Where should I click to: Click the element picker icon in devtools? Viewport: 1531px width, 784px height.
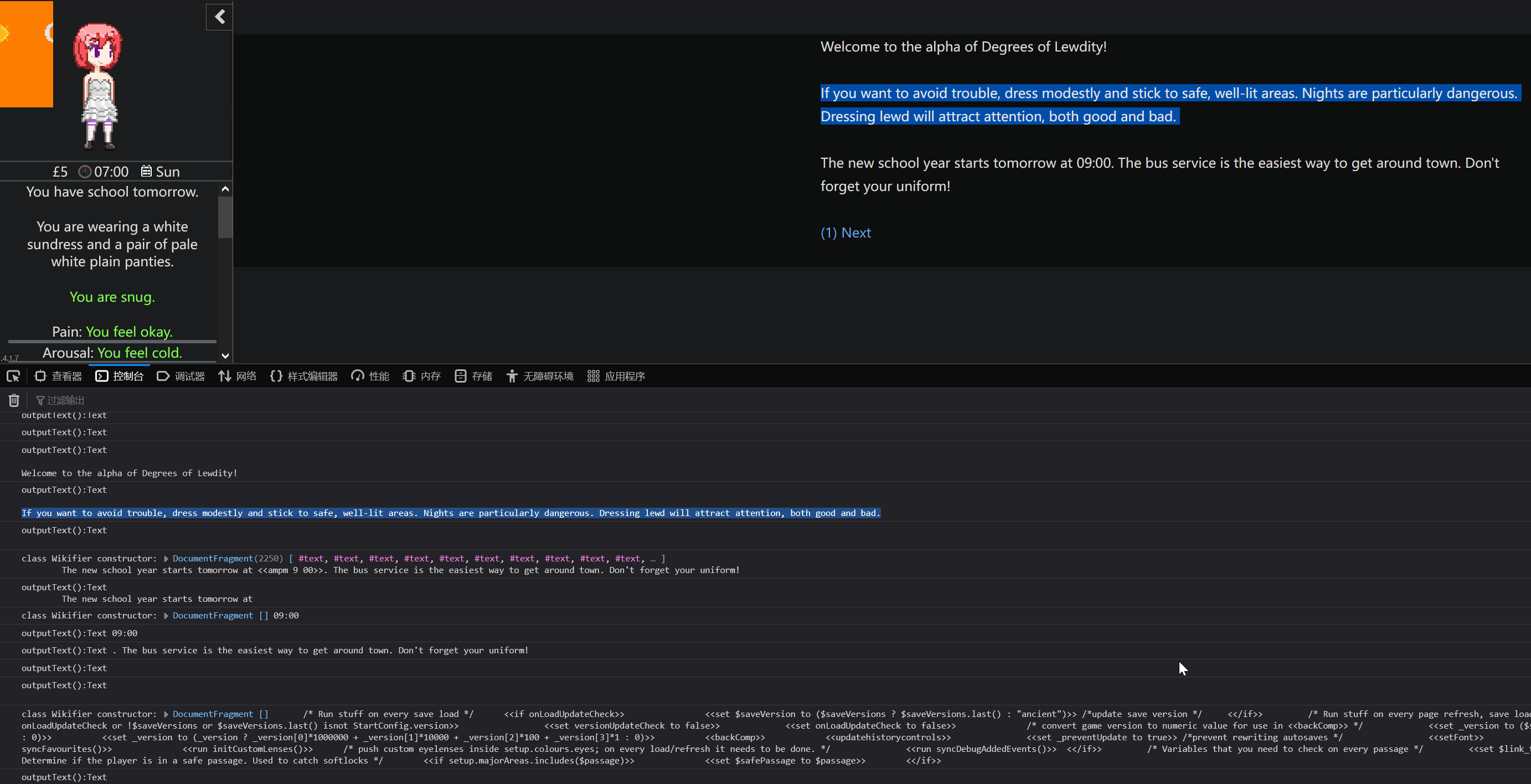pyautogui.click(x=13, y=376)
